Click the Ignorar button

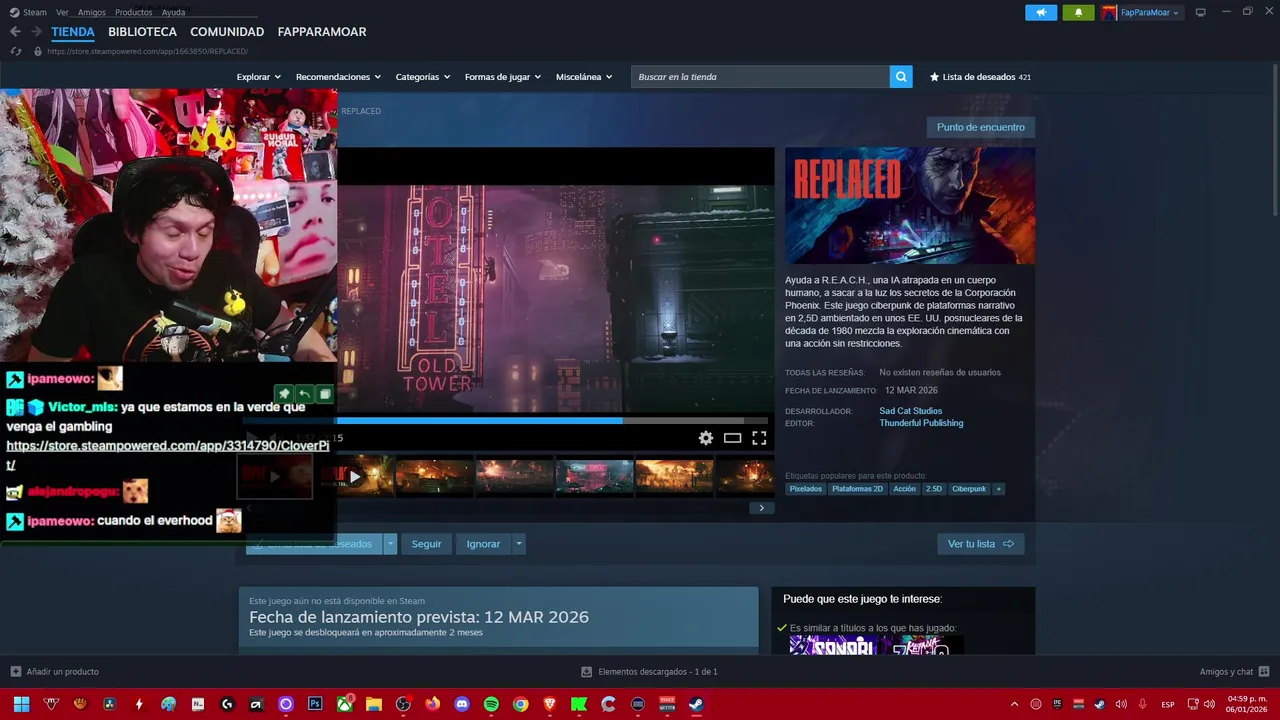click(483, 544)
